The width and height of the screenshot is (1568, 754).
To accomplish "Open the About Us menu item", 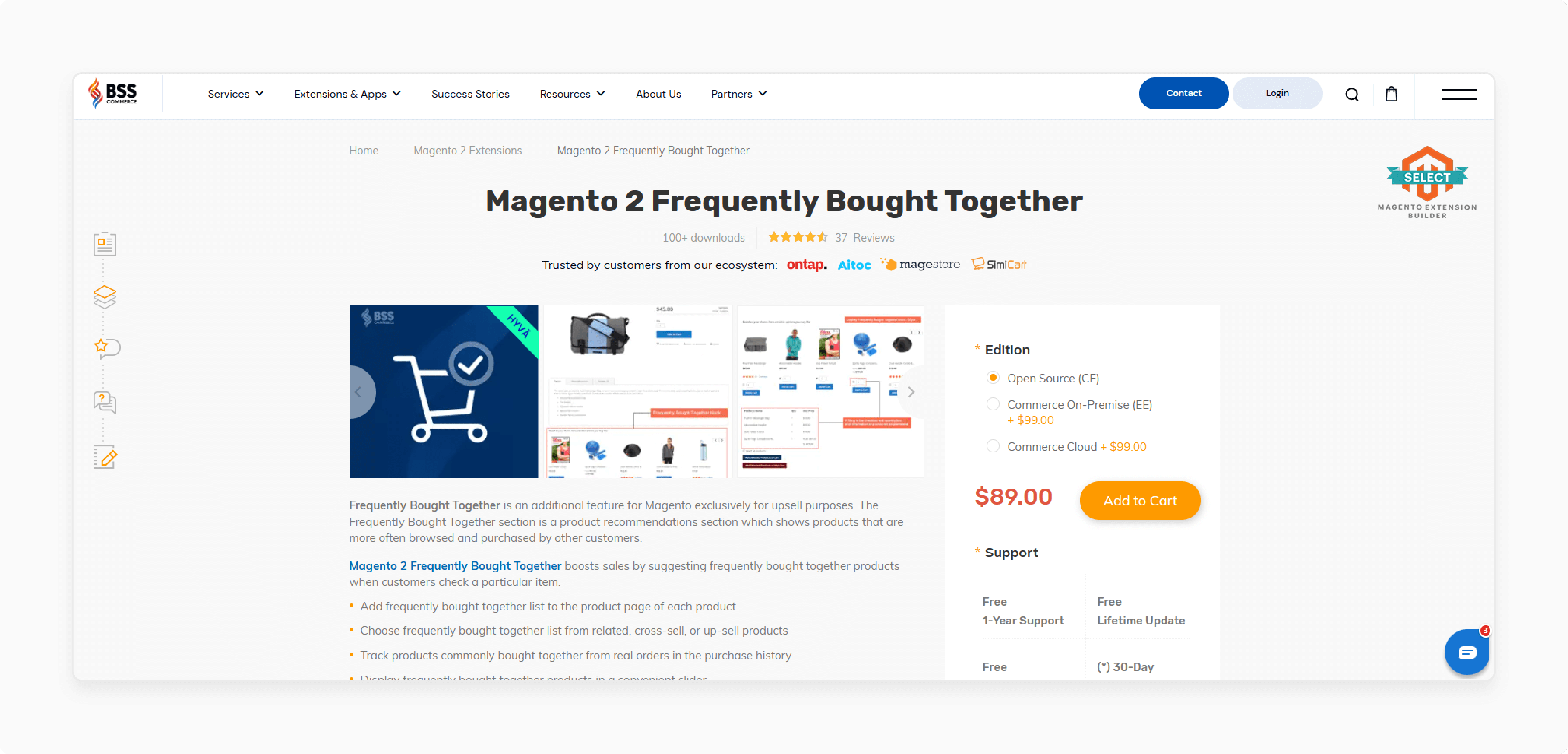I will point(658,94).
